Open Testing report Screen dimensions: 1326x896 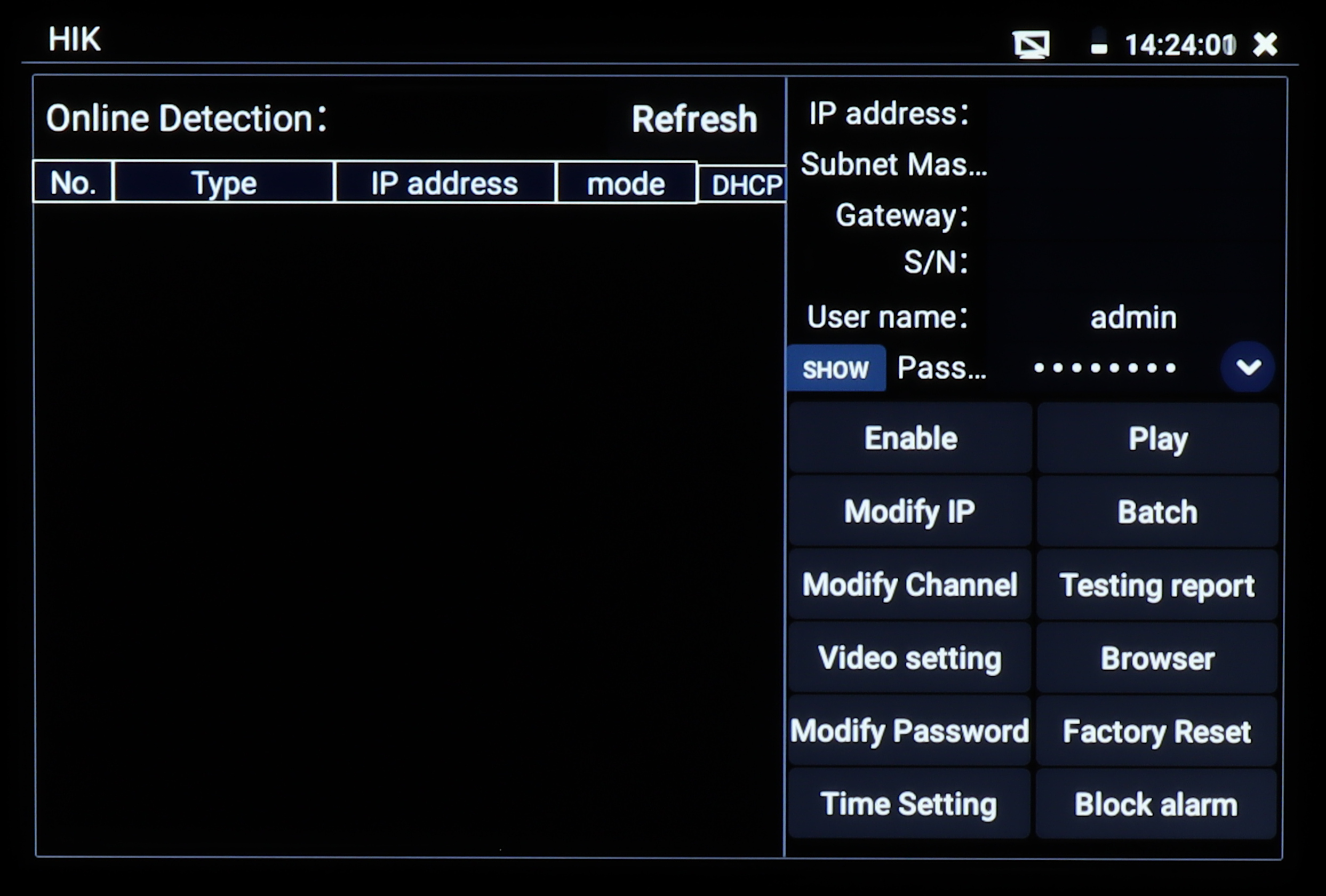coord(1157,586)
